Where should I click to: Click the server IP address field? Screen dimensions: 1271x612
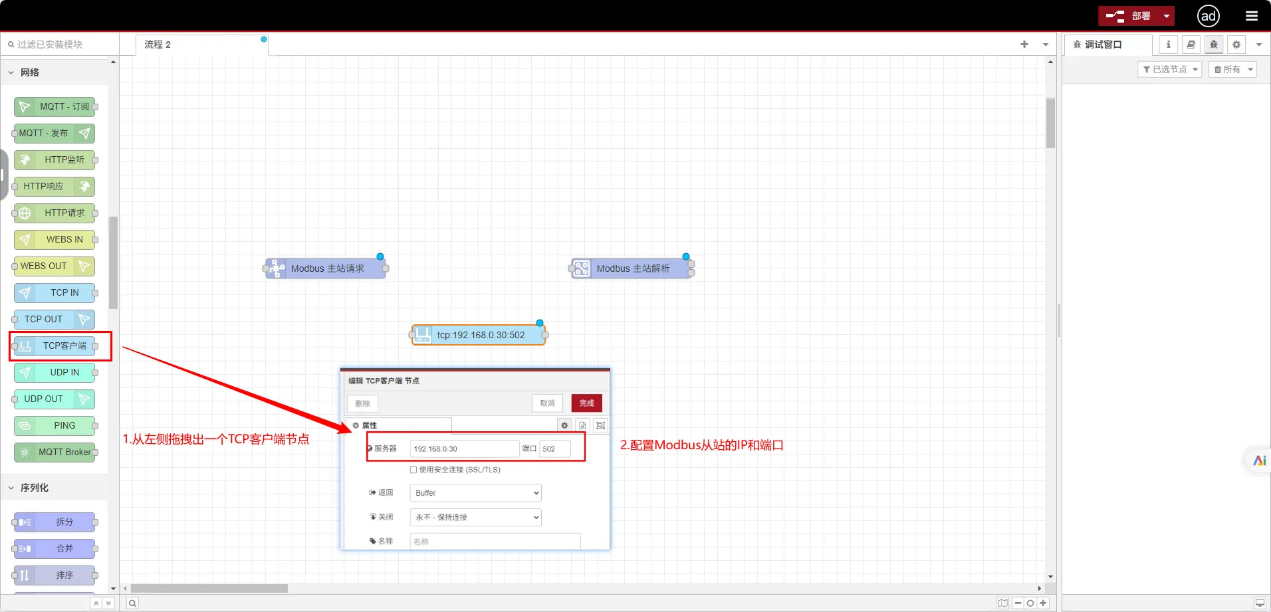tap(463, 449)
